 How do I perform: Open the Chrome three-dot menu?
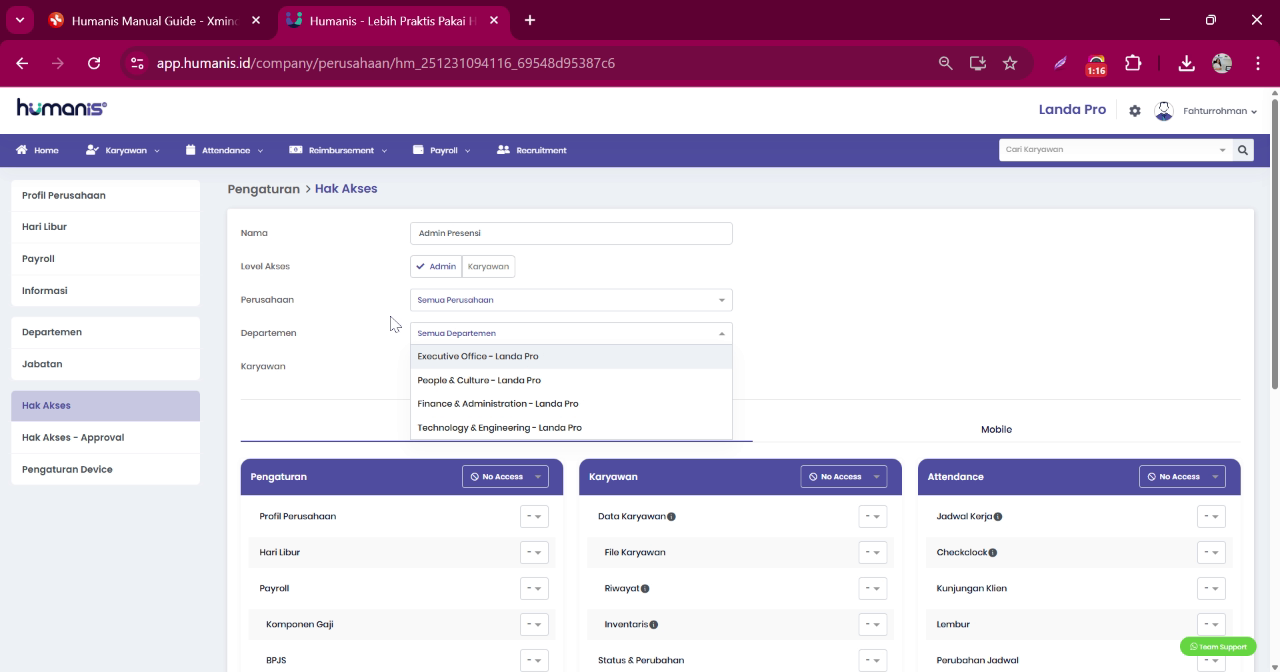click(x=1258, y=63)
